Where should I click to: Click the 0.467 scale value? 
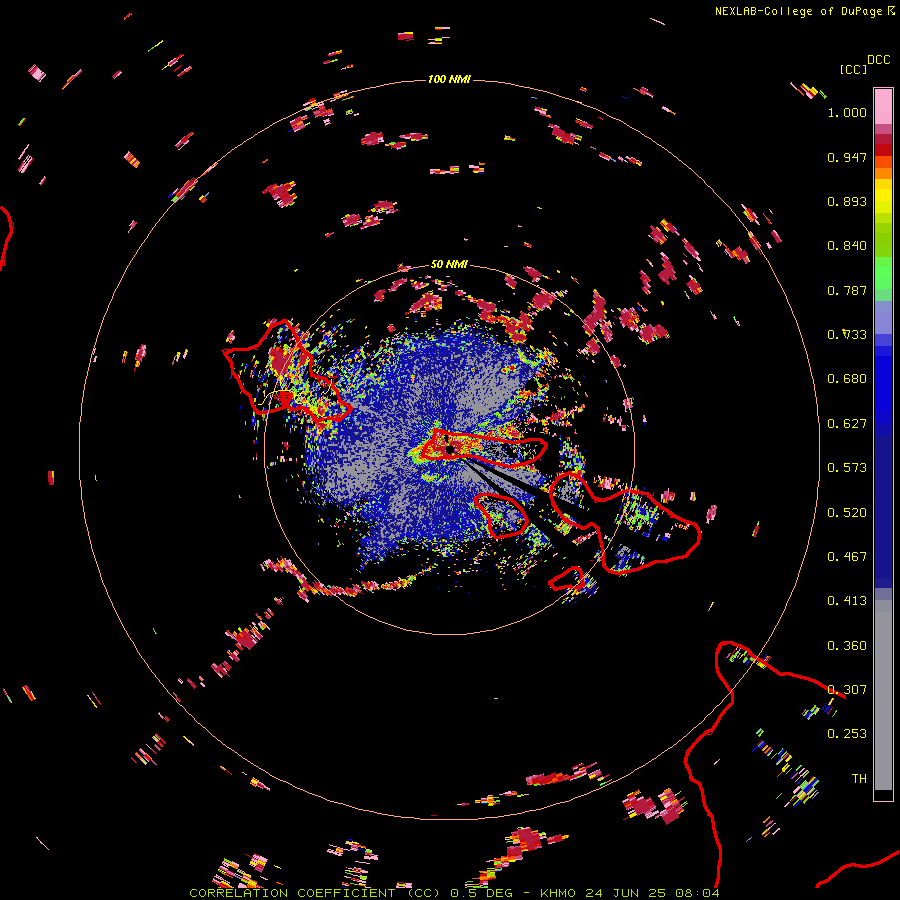coord(847,557)
